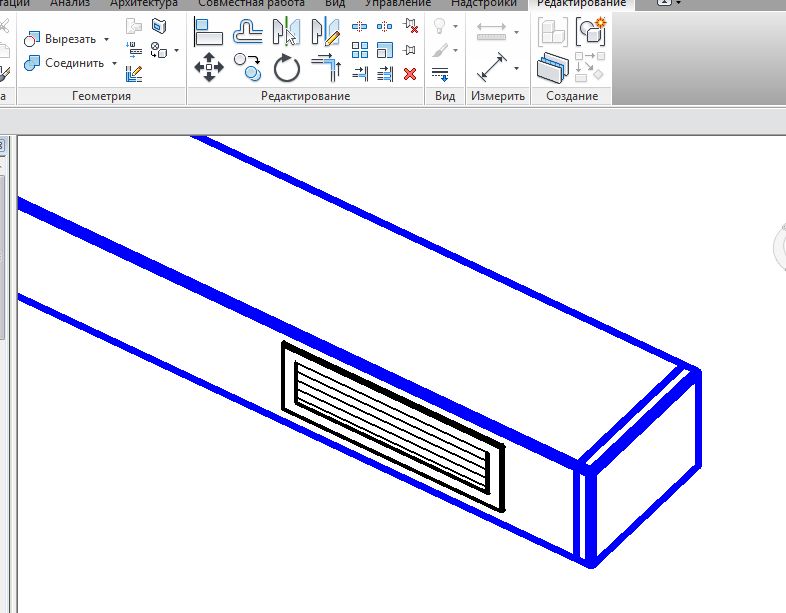Activate the Move tool
Image resolution: width=786 pixels, height=613 pixels.
(209, 67)
